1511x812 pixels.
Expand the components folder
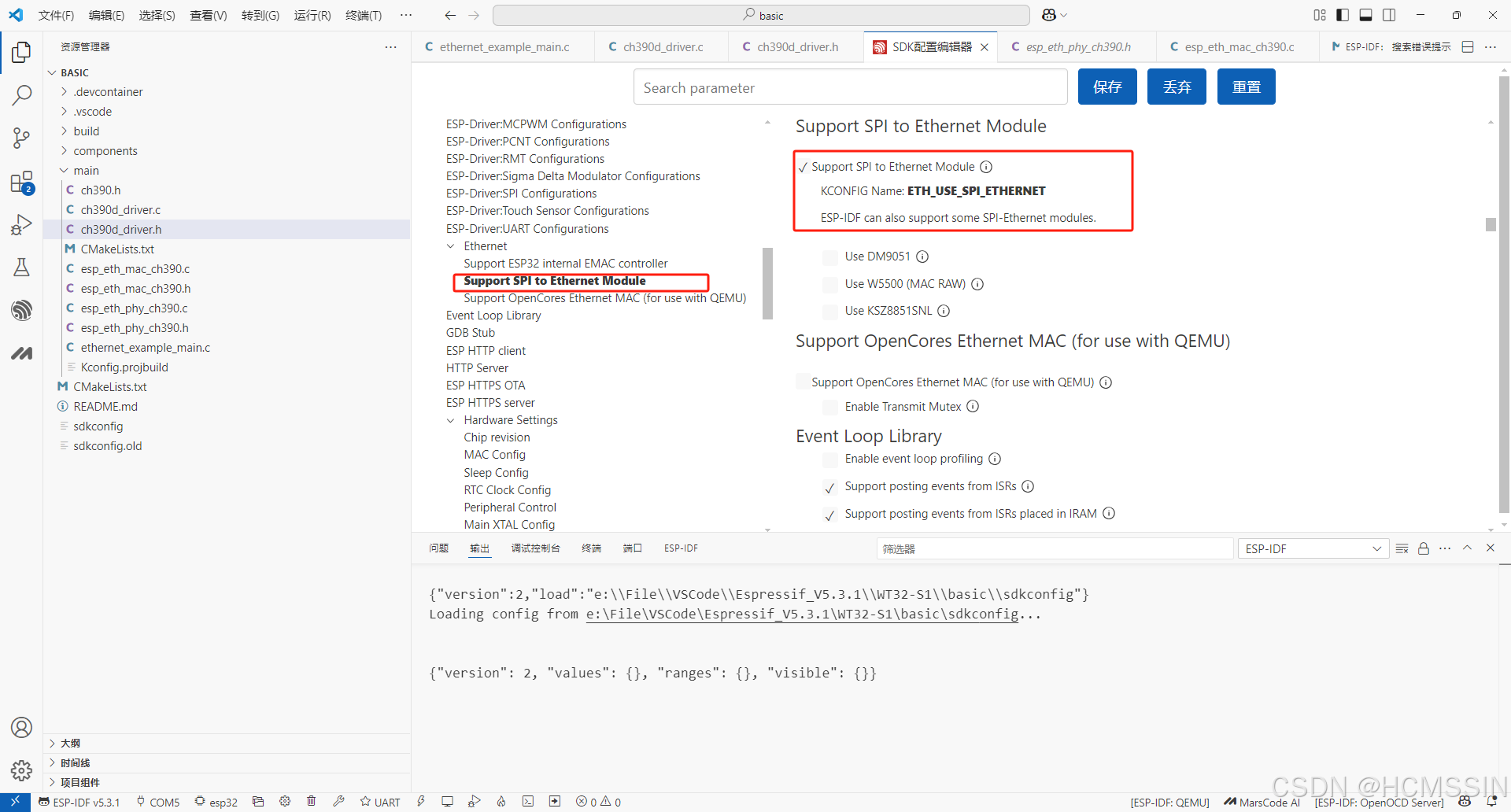65,151
